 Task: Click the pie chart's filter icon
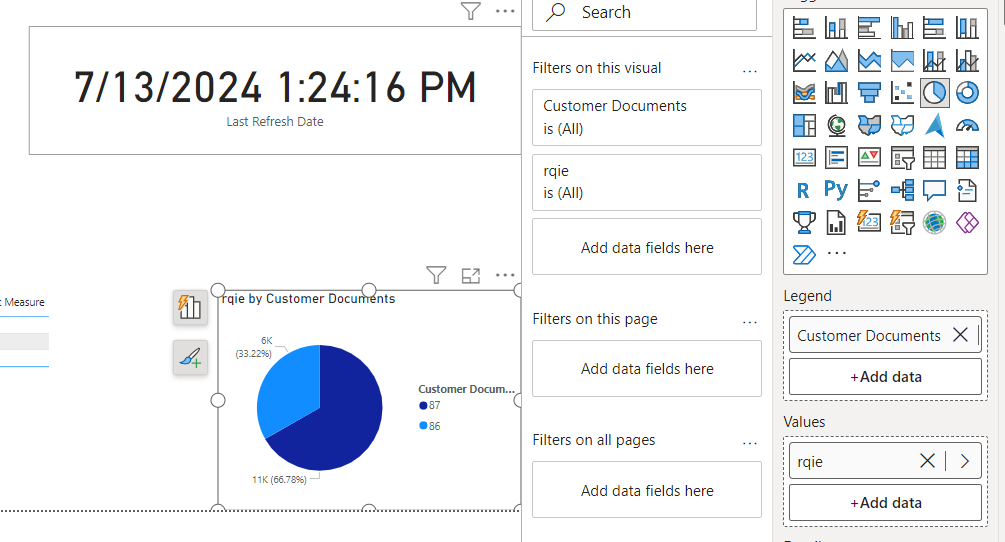click(x=436, y=275)
